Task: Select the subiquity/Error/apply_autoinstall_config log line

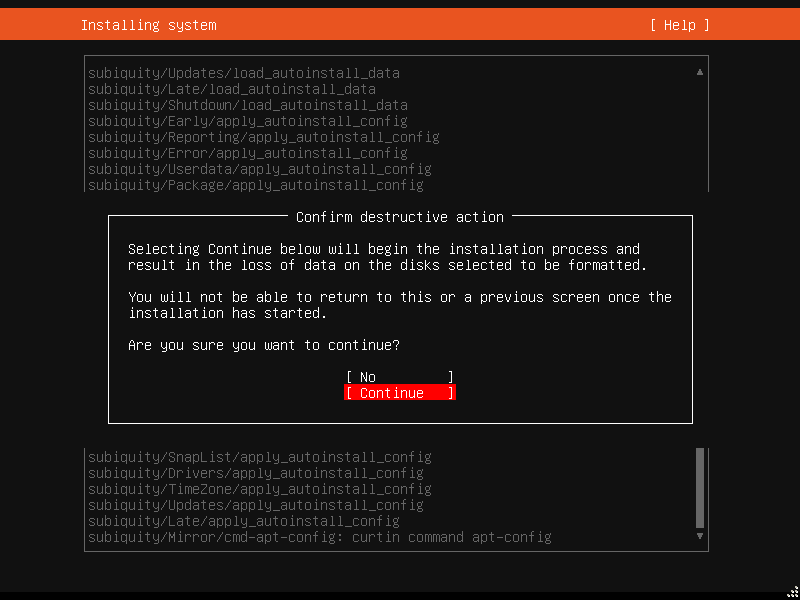Action: (247, 153)
